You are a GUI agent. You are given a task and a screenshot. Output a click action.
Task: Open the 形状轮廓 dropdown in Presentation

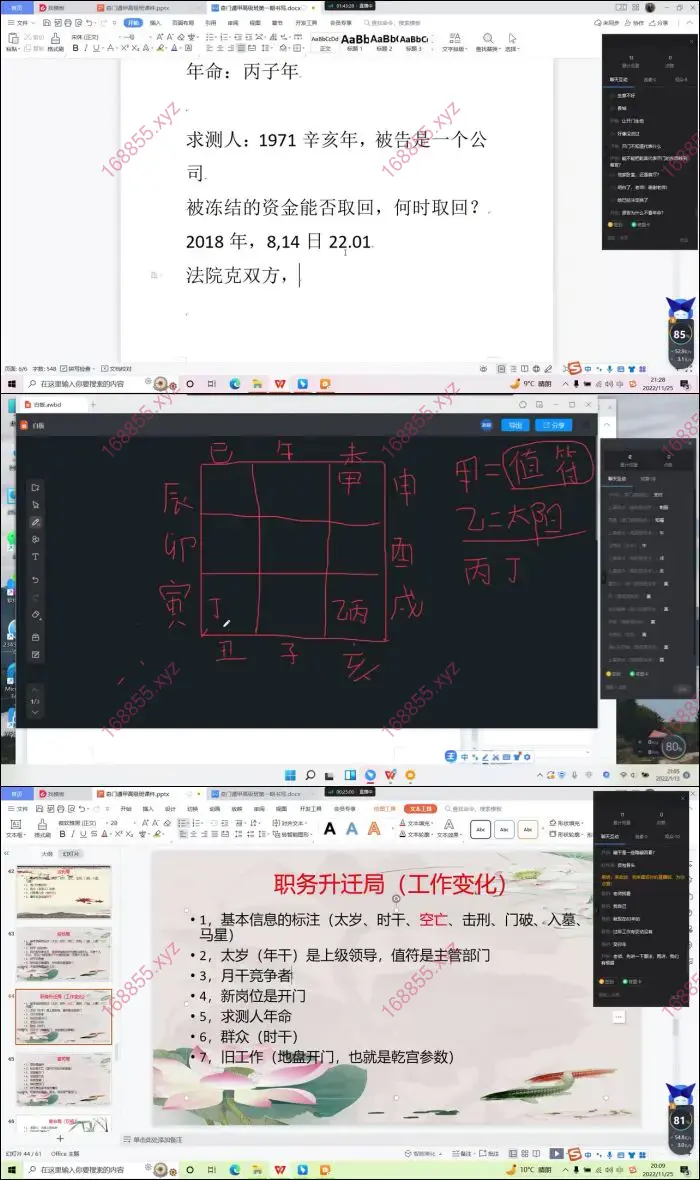[568, 834]
